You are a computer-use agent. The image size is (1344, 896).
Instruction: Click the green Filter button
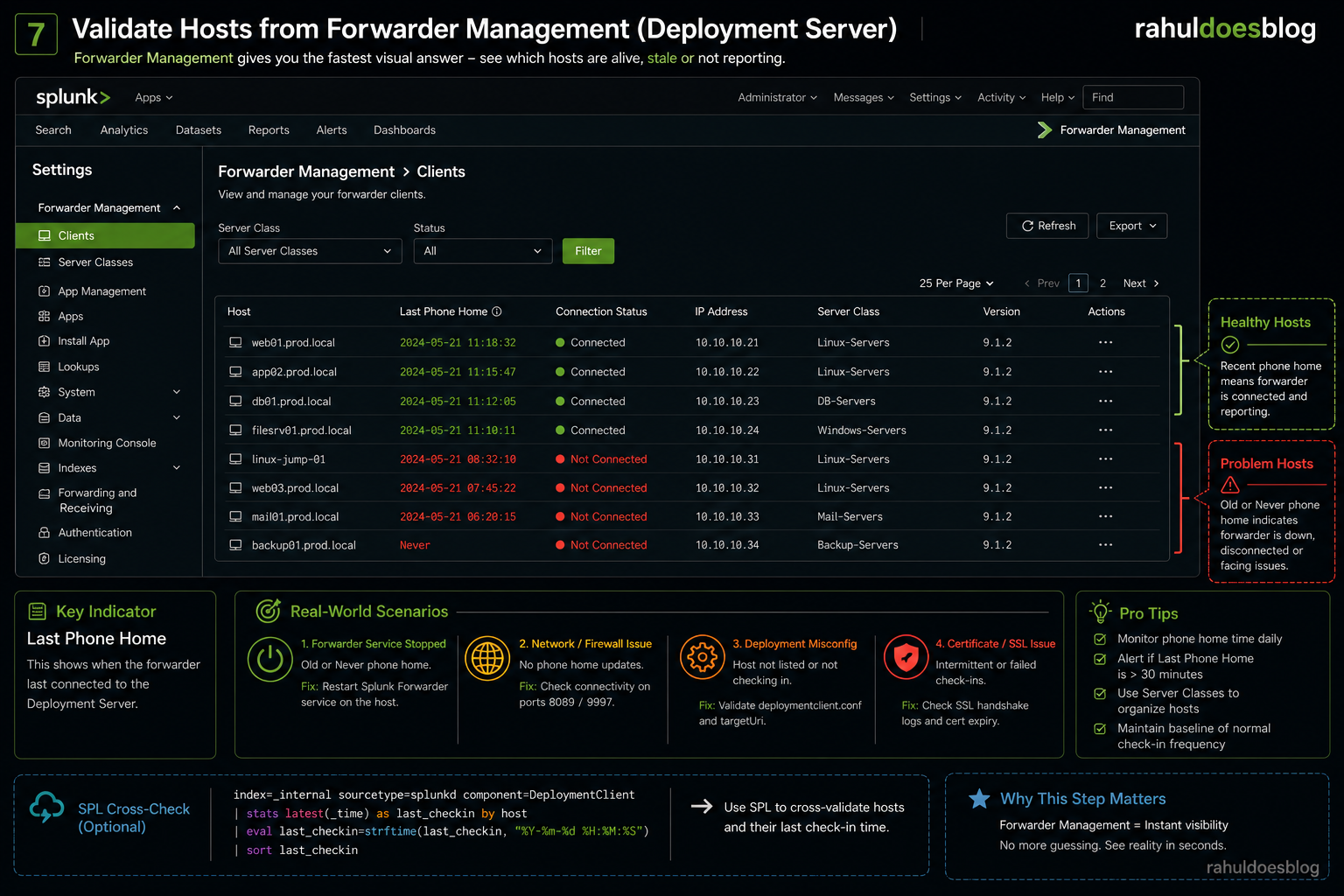(588, 251)
